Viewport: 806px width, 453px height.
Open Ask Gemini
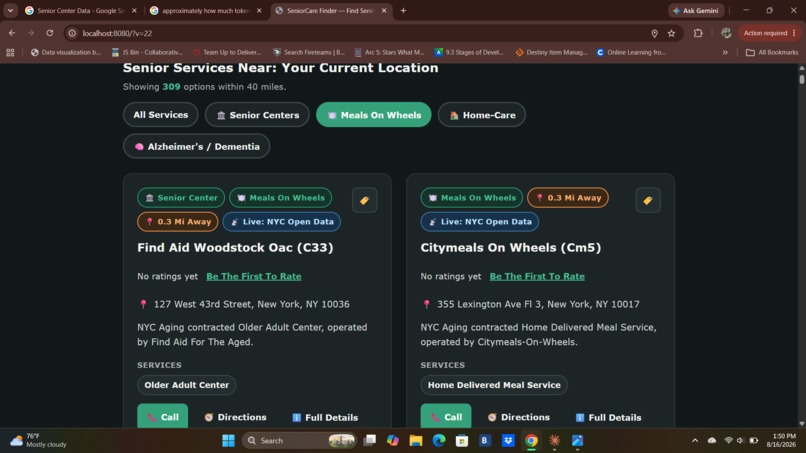pos(697,10)
